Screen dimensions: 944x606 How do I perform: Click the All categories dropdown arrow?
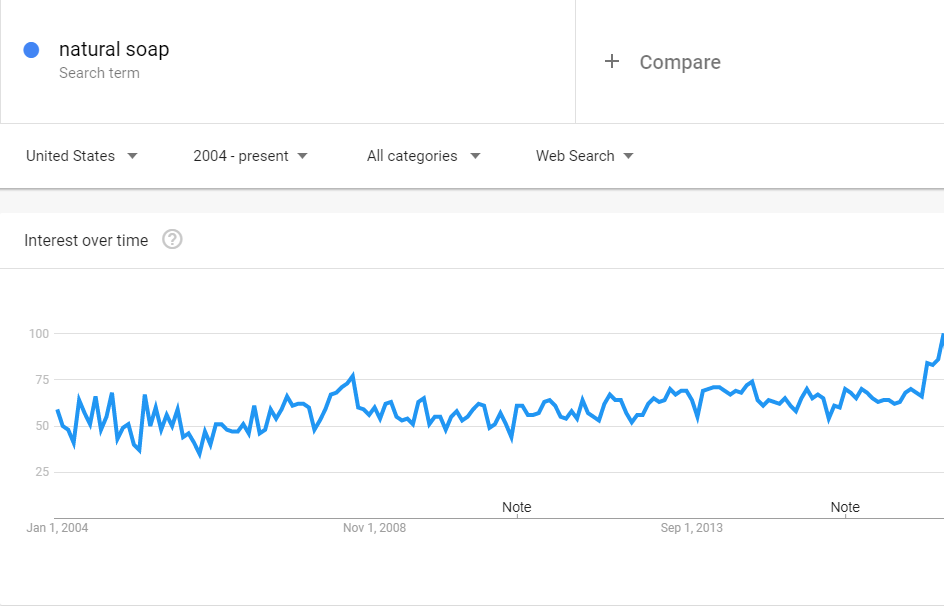(x=475, y=156)
